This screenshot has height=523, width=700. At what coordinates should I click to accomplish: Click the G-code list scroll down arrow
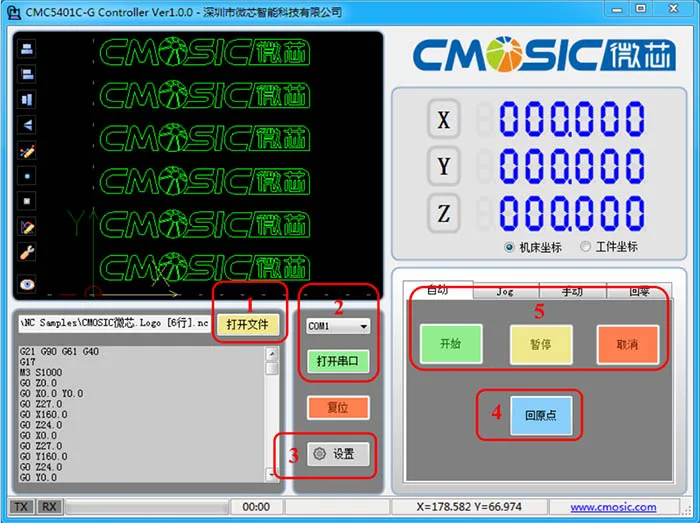(x=271, y=474)
